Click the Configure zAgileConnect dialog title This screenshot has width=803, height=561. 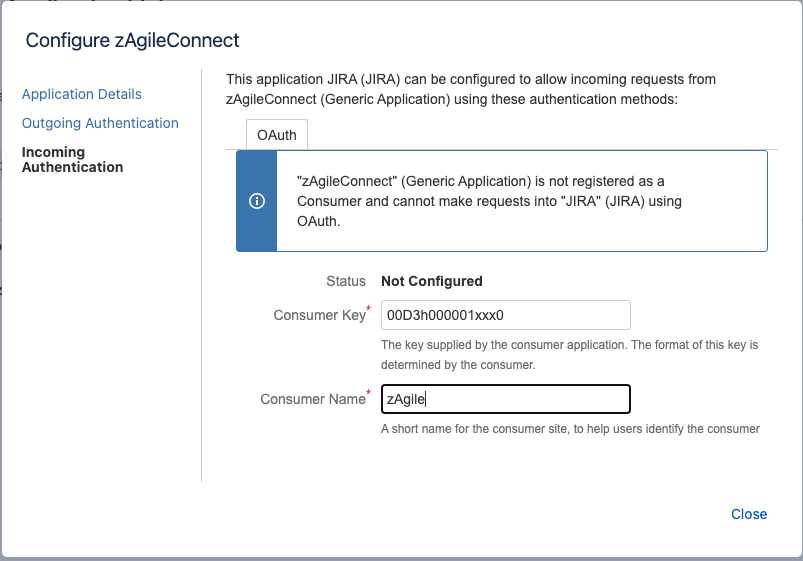coord(132,41)
